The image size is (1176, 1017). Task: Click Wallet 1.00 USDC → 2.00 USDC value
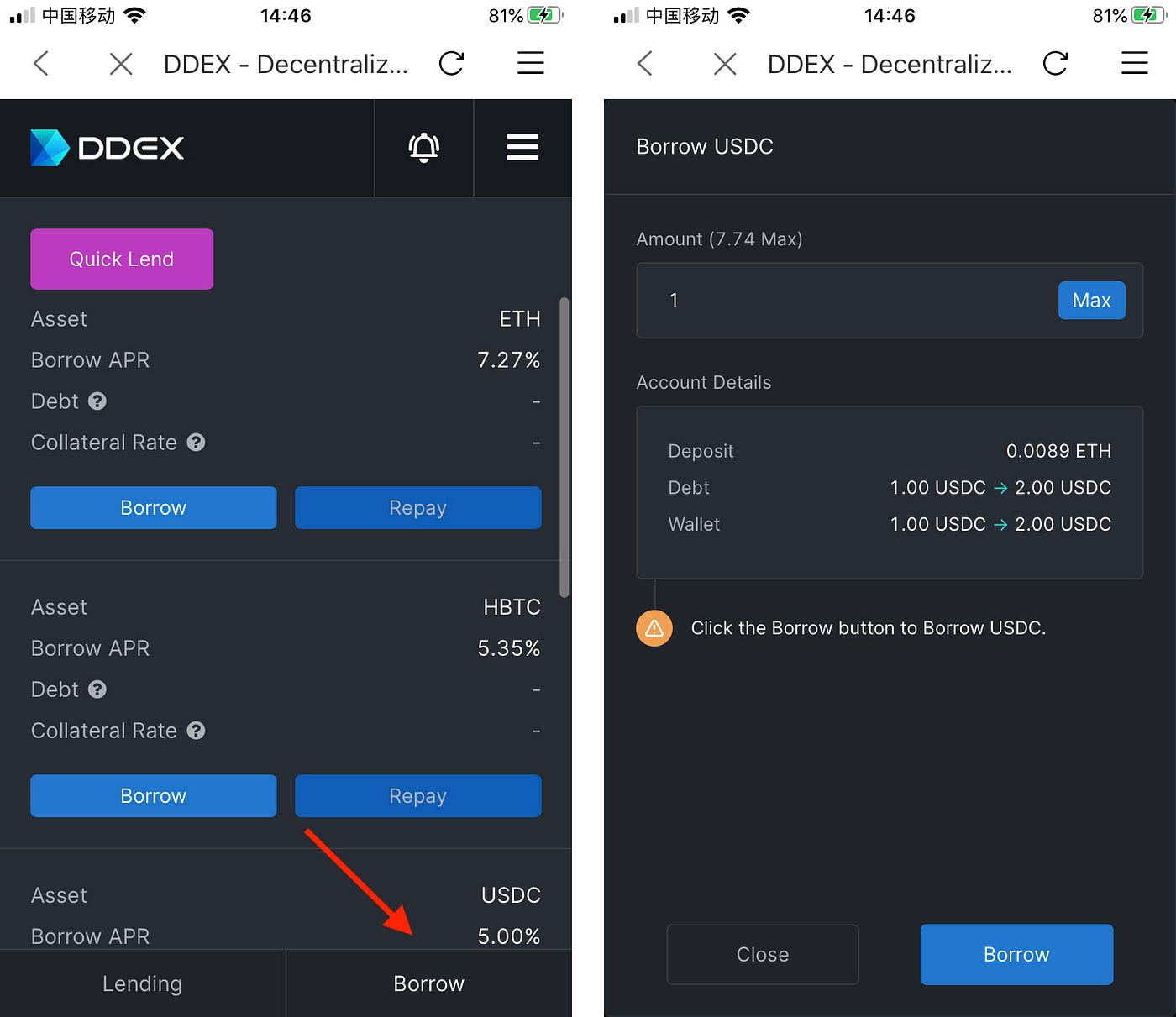[1000, 524]
